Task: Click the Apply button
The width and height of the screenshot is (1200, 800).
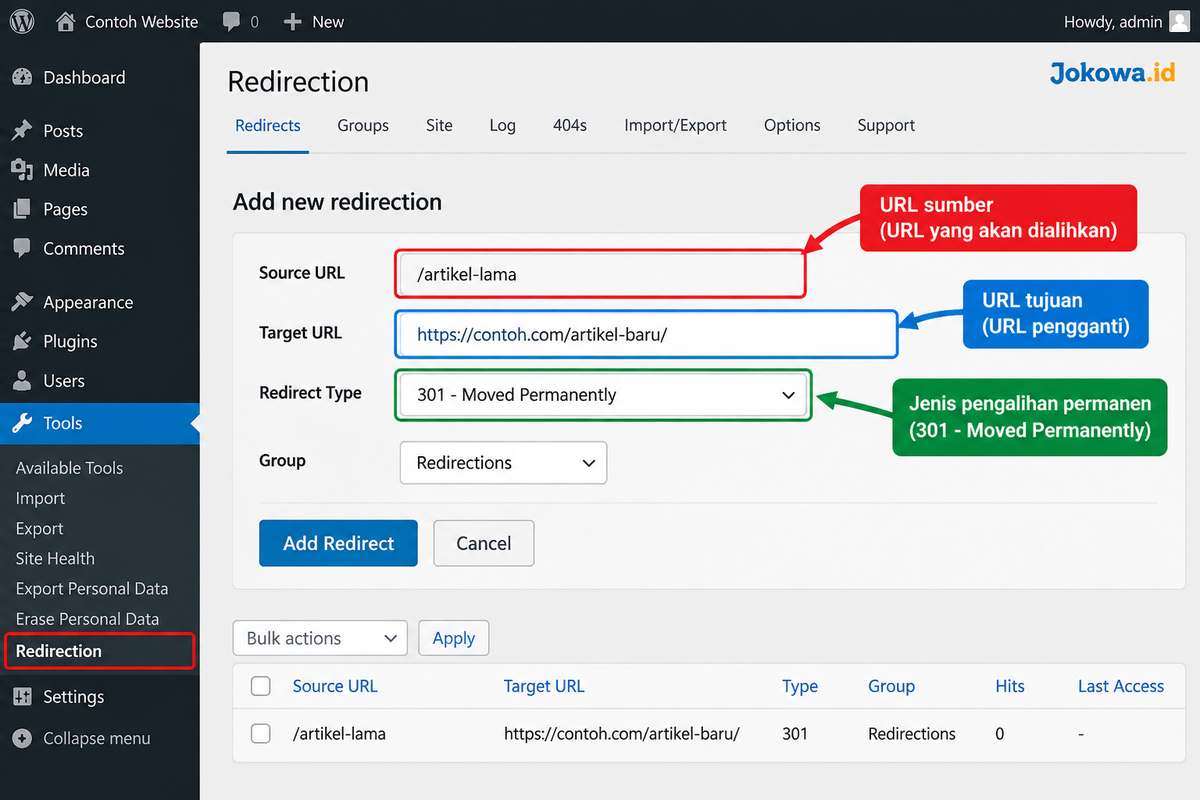Action: pyautogui.click(x=454, y=638)
